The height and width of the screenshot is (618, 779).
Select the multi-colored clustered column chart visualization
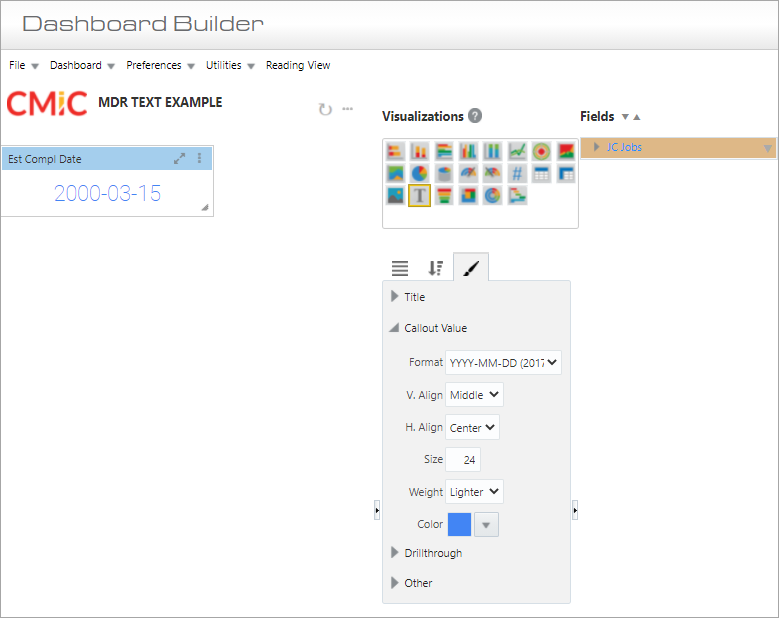[x=468, y=151]
